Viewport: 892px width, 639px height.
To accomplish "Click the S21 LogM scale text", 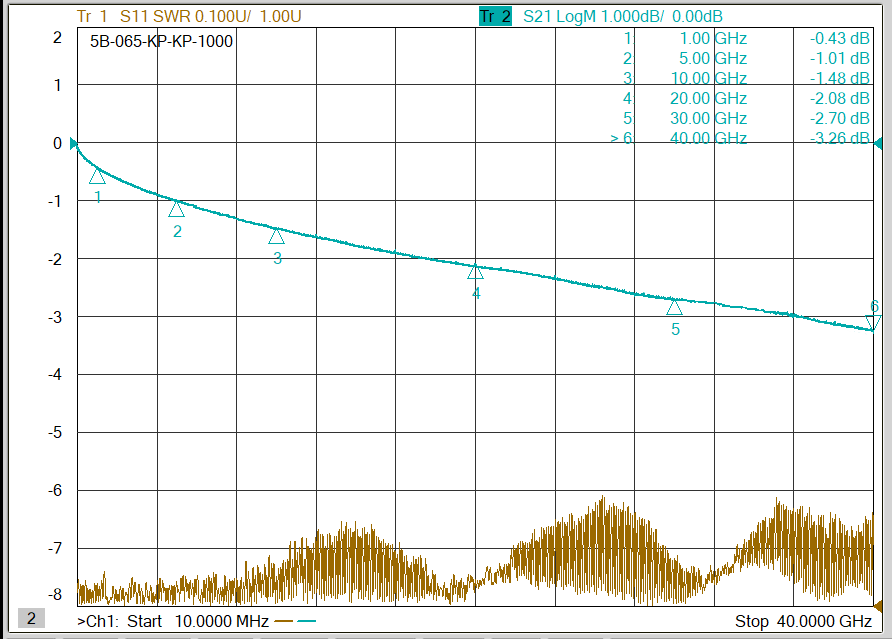I will coord(622,16).
